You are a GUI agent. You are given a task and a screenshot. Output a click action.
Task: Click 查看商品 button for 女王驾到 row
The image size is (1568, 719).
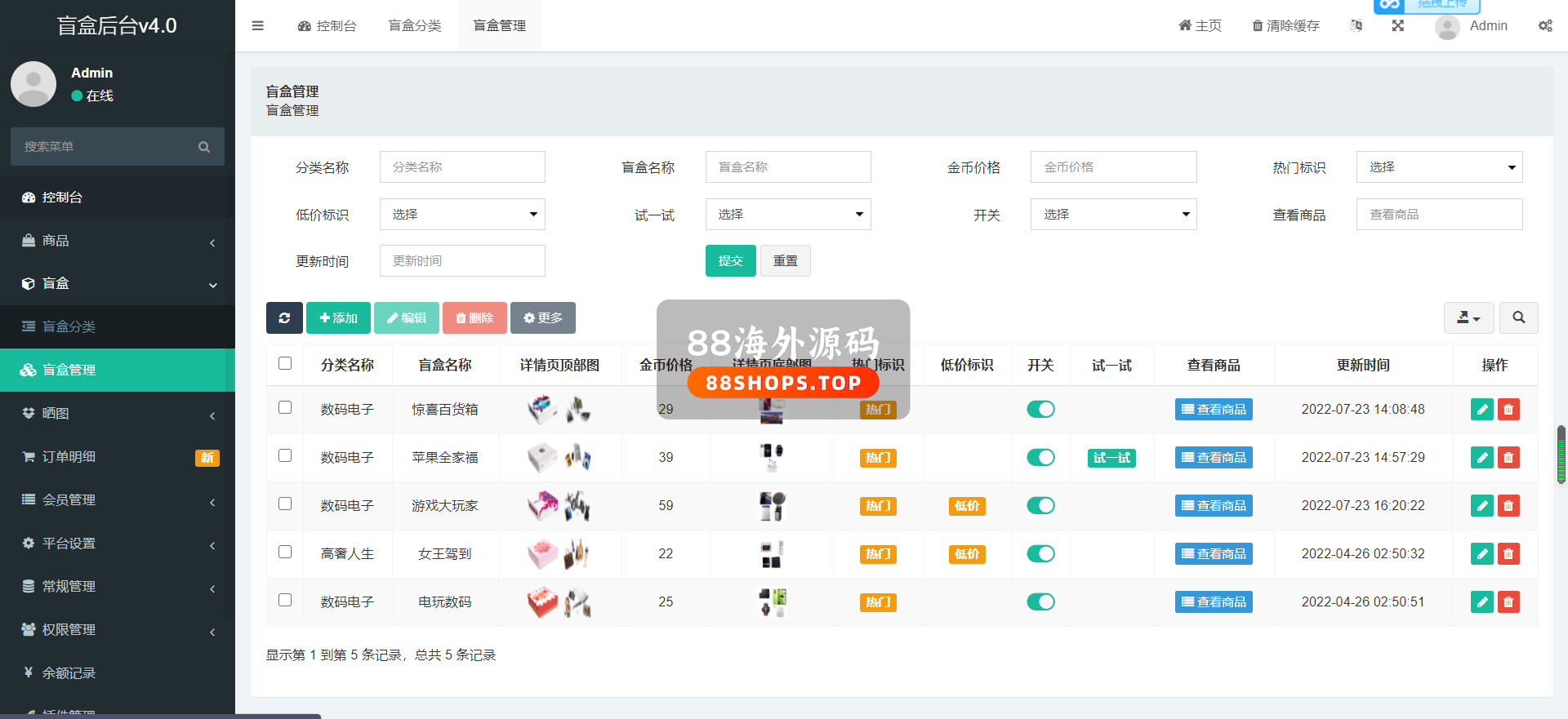[x=1214, y=554]
